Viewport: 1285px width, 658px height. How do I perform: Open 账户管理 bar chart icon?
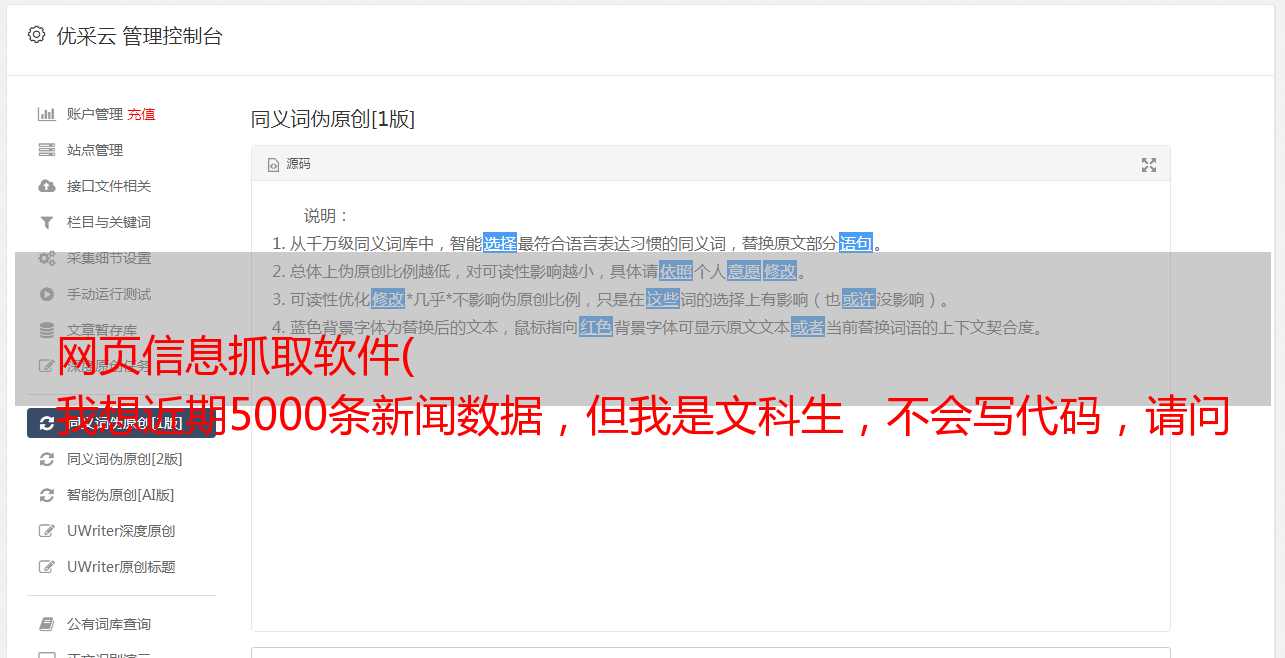coord(46,114)
